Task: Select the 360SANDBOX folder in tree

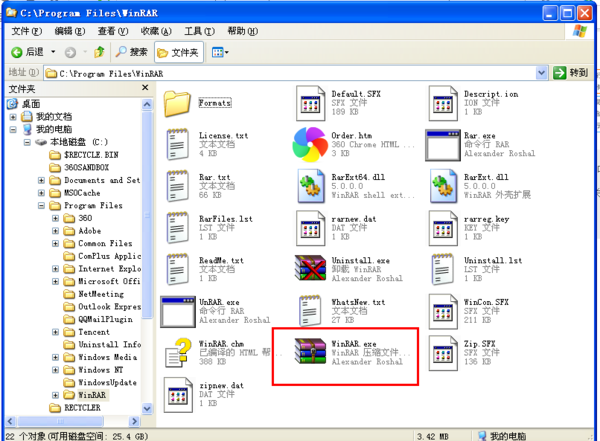Action: [80, 168]
